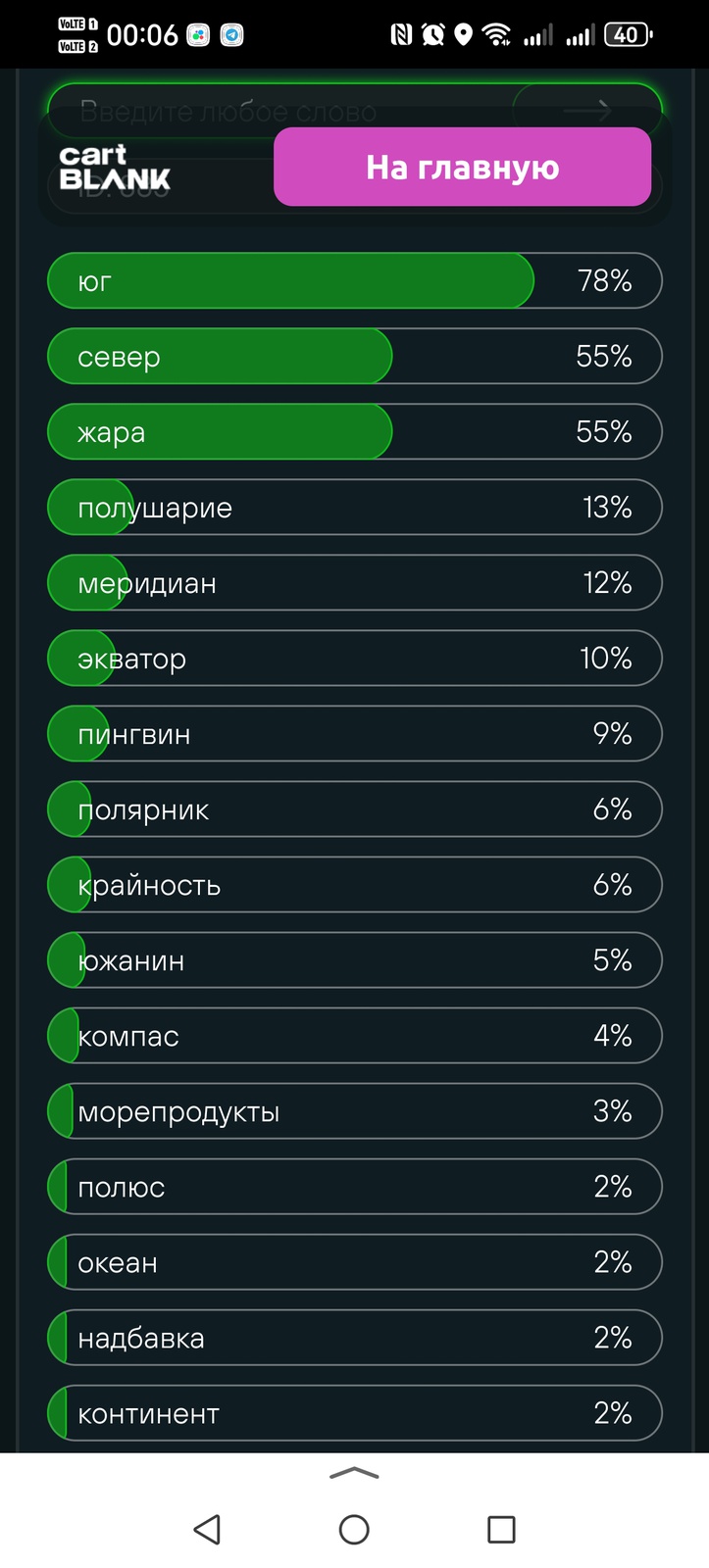Image resolution: width=709 pixels, height=1568 pixels.
Task: Tap the Telegram notification icon
Action: point(232,35)
